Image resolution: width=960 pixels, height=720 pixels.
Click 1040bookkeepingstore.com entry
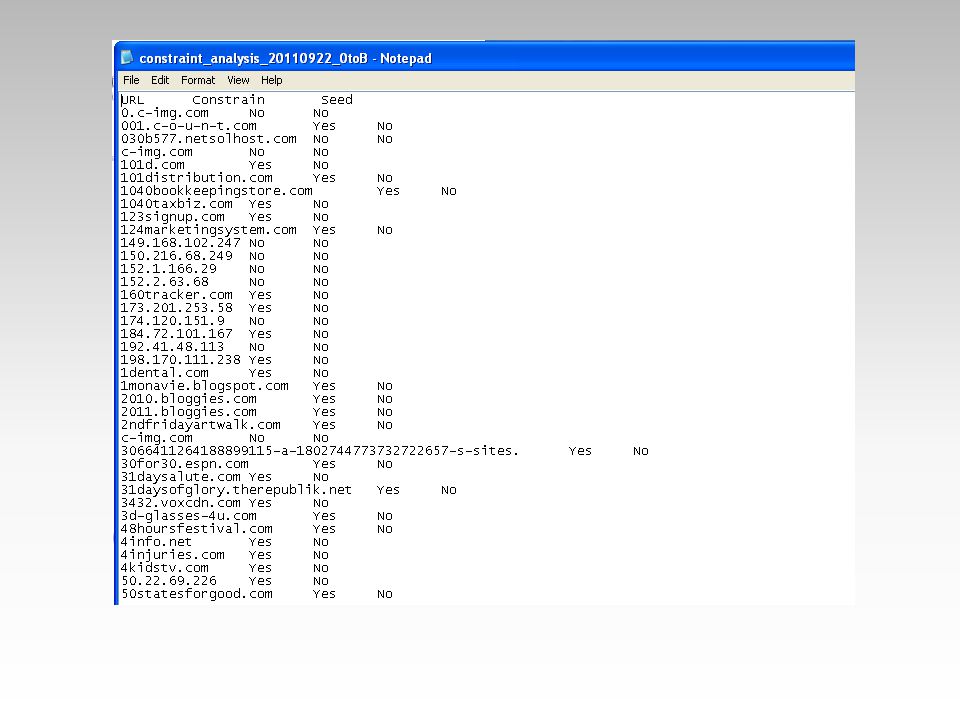[x=217, y=191]
